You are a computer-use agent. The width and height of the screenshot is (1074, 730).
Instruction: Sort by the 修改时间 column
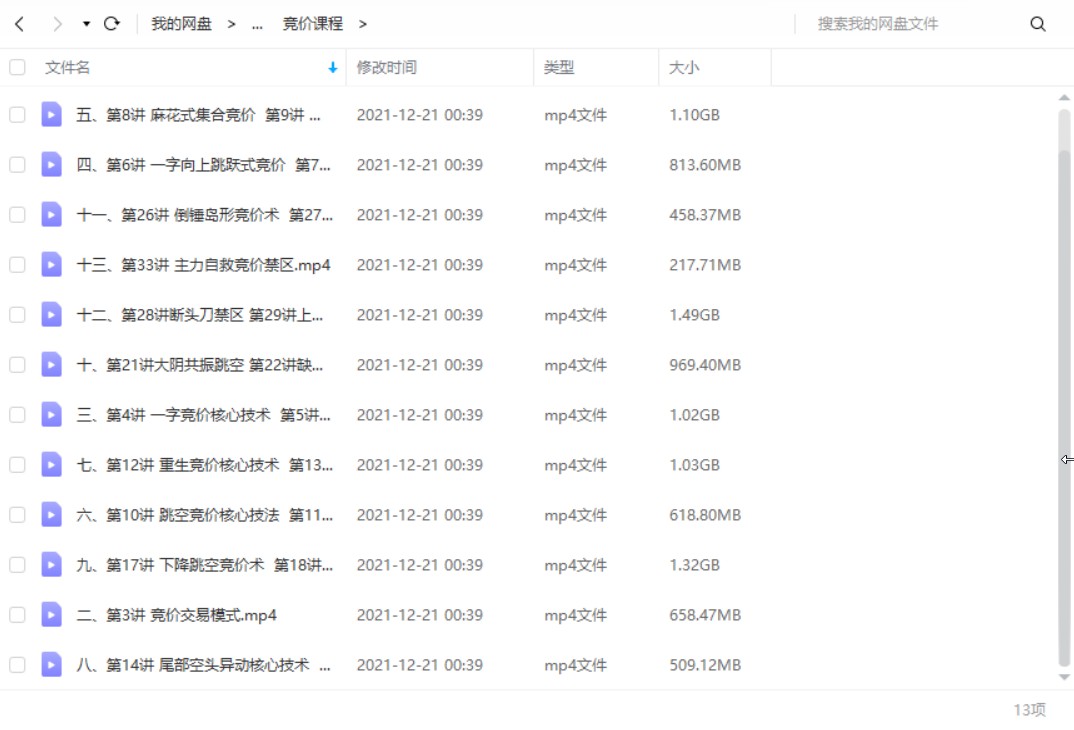[x=384, y=67]
